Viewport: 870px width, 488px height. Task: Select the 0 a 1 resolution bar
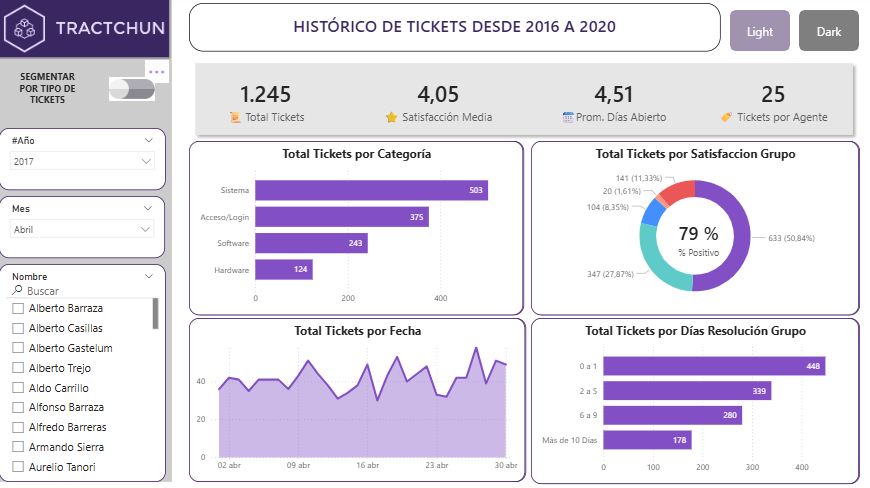tap(714, 366)
